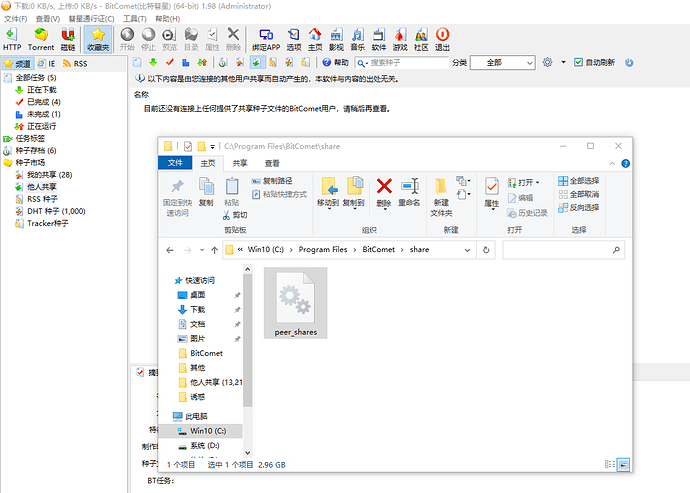The height and width of the screenshot is (493, 690).
Task: Open a Torrent file via toolbar
Action: click(x=41, y=39)
